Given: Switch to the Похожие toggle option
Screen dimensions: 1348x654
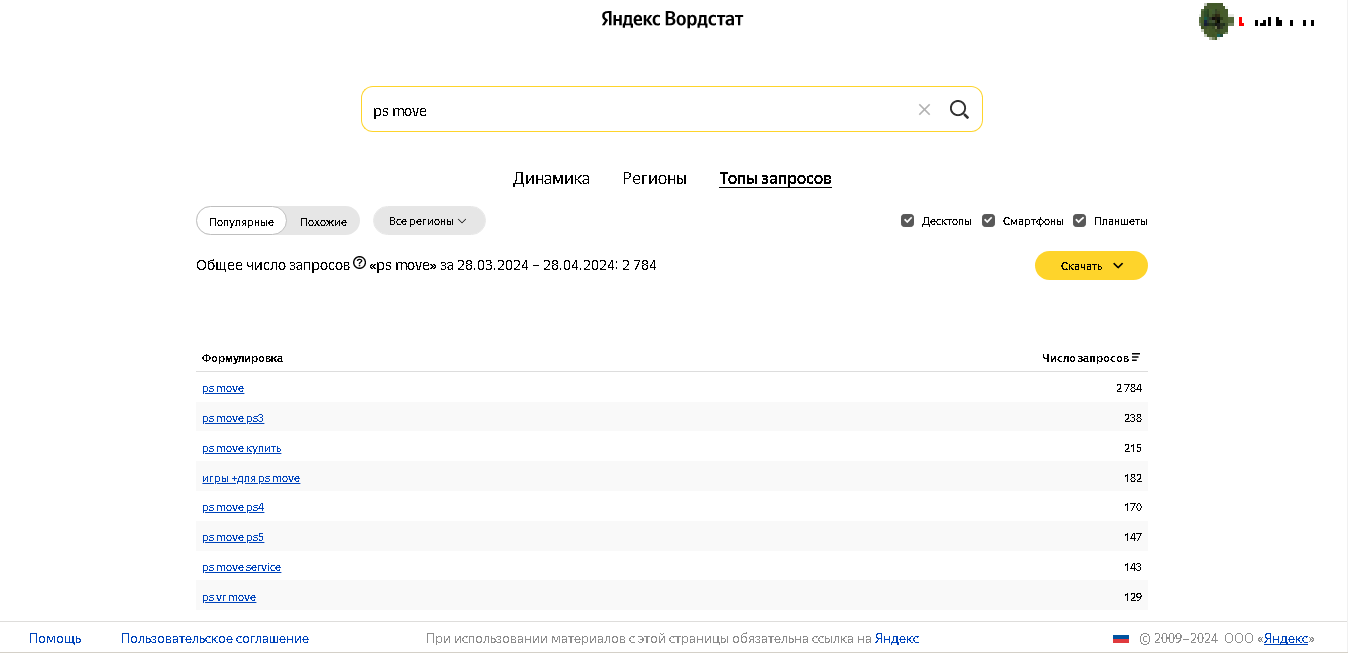Looking at the screenshot, I should pyautogui.click(x=323, y=221).
